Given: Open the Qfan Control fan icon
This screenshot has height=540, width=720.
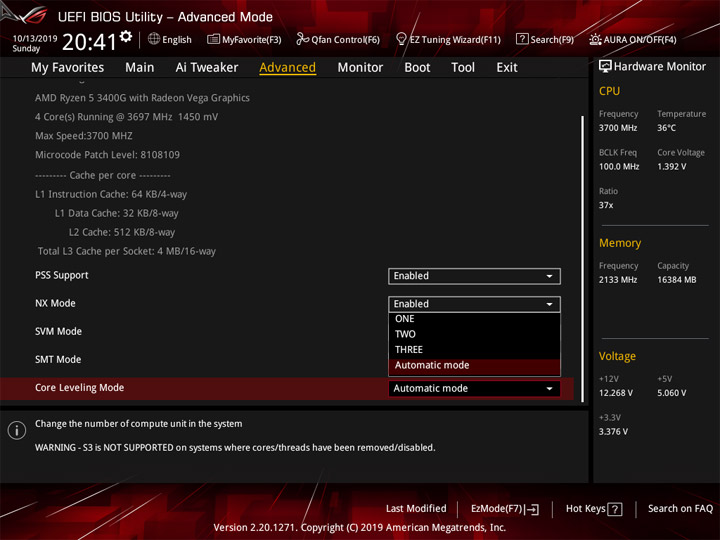Looking at the screenshot, I should point(302,39).
